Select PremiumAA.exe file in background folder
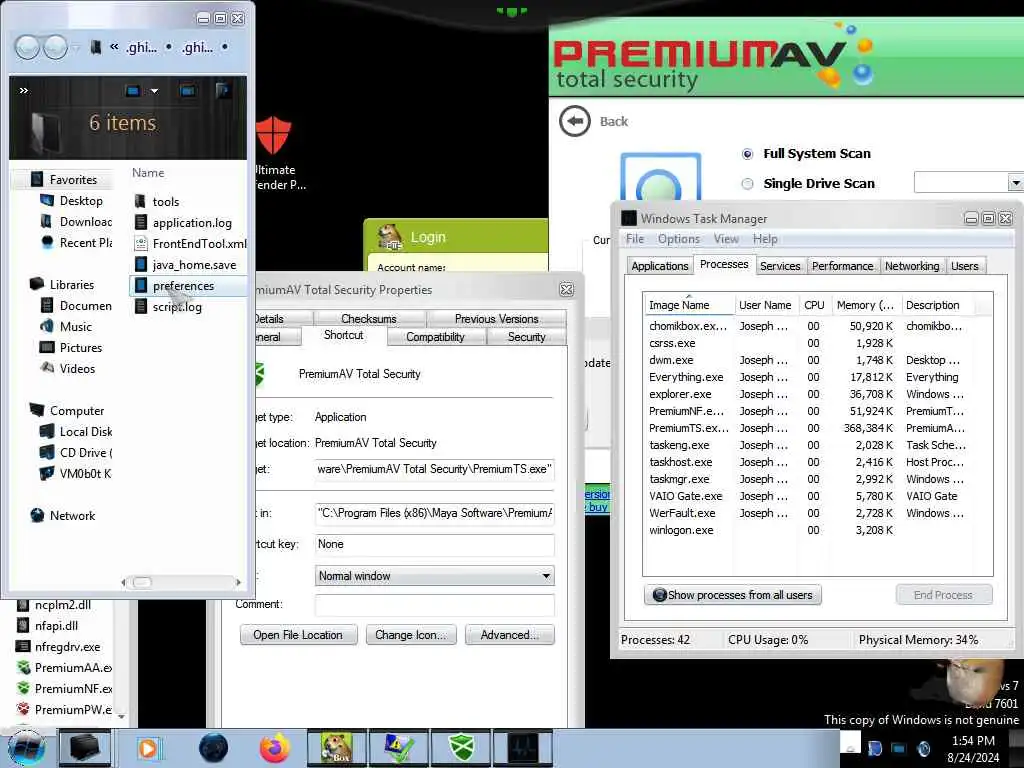Viewport: 1024px width, 768px height. pos(65,667)
